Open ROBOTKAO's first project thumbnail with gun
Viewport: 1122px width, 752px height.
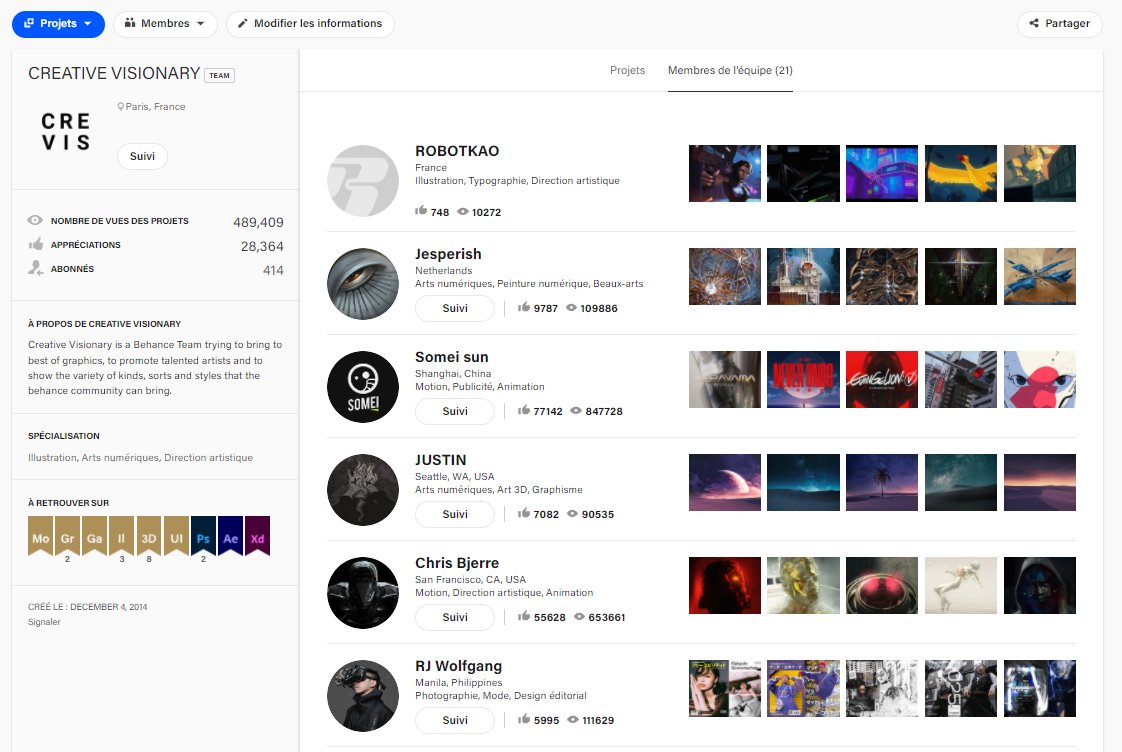click(x=725, y=174)
